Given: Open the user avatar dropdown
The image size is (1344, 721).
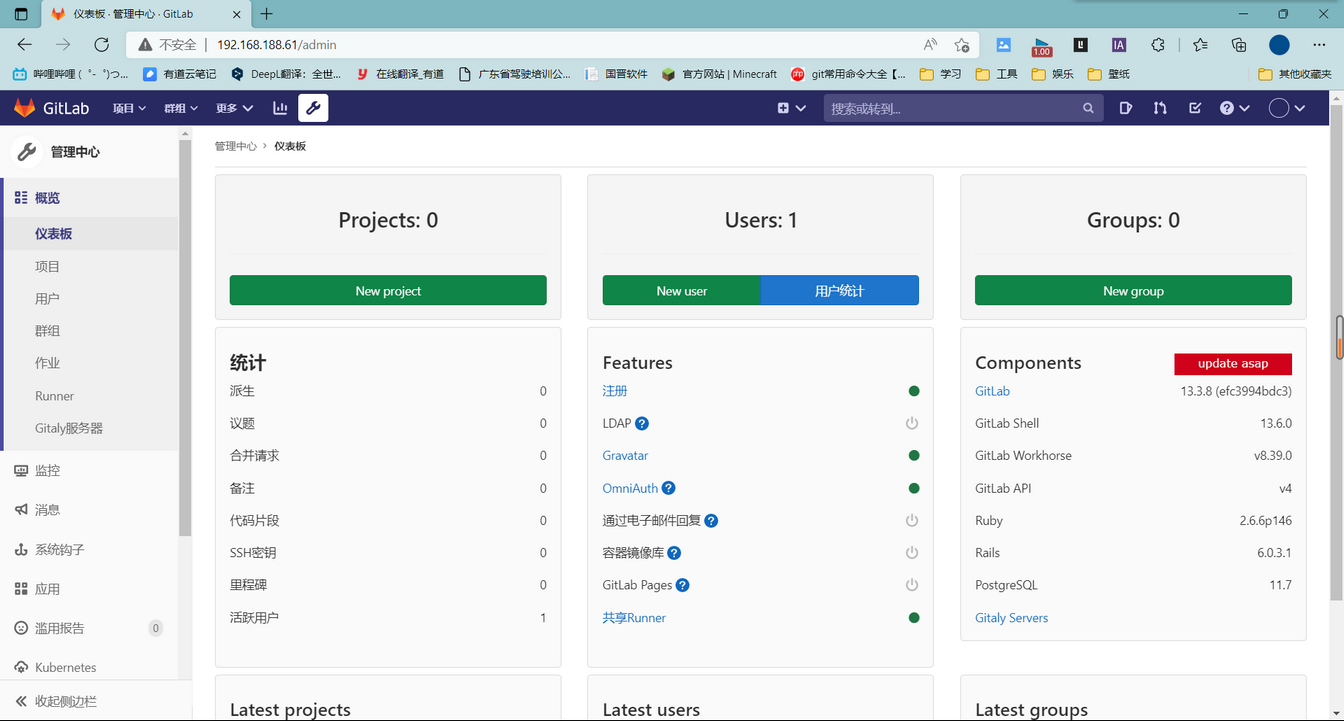Looking at the screenshot, I should (1287, 108).
